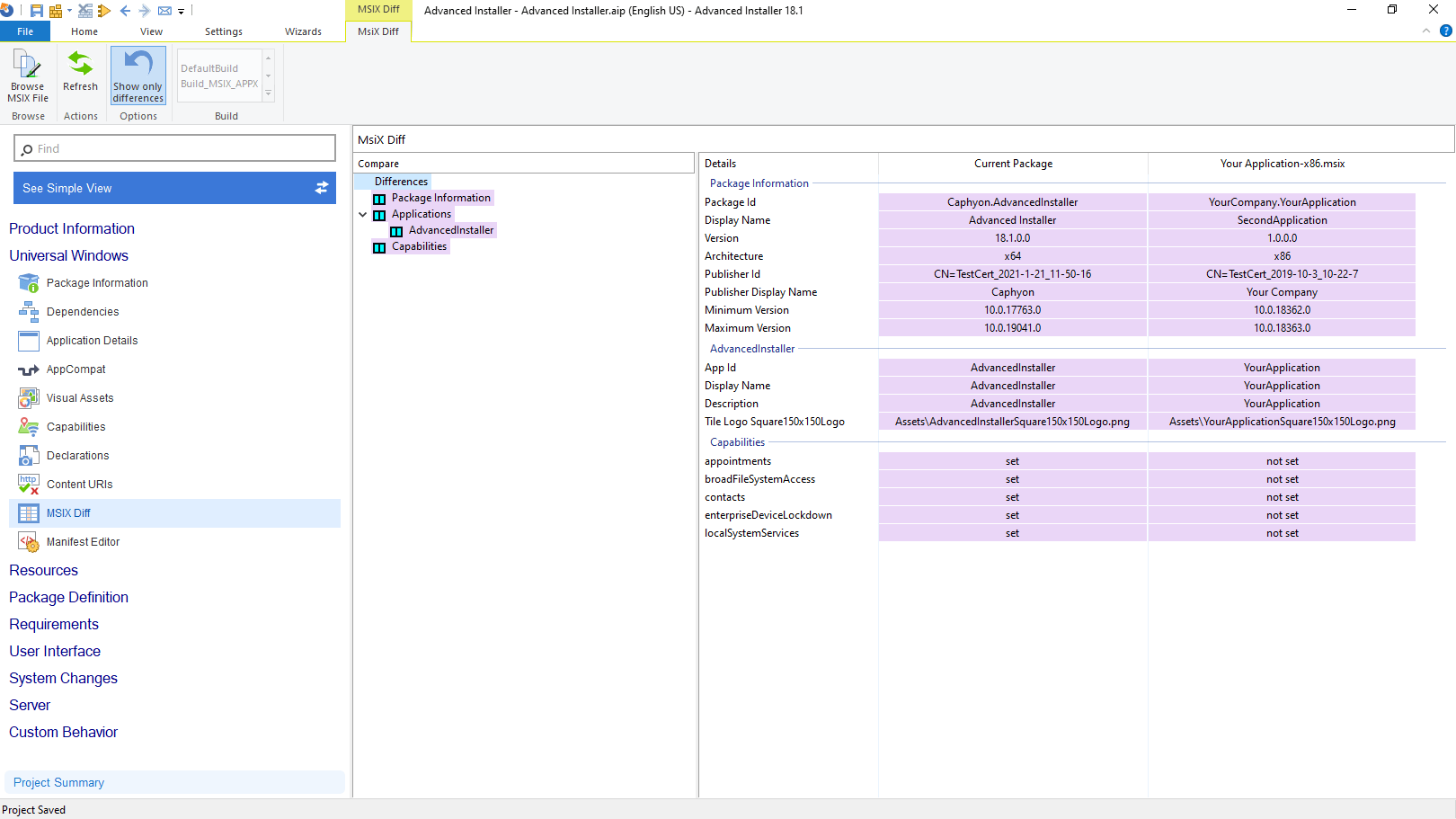Open the Content URIs page
Image resolution: width=1456 pixels, height=819 pixels.
pos(28,484)
